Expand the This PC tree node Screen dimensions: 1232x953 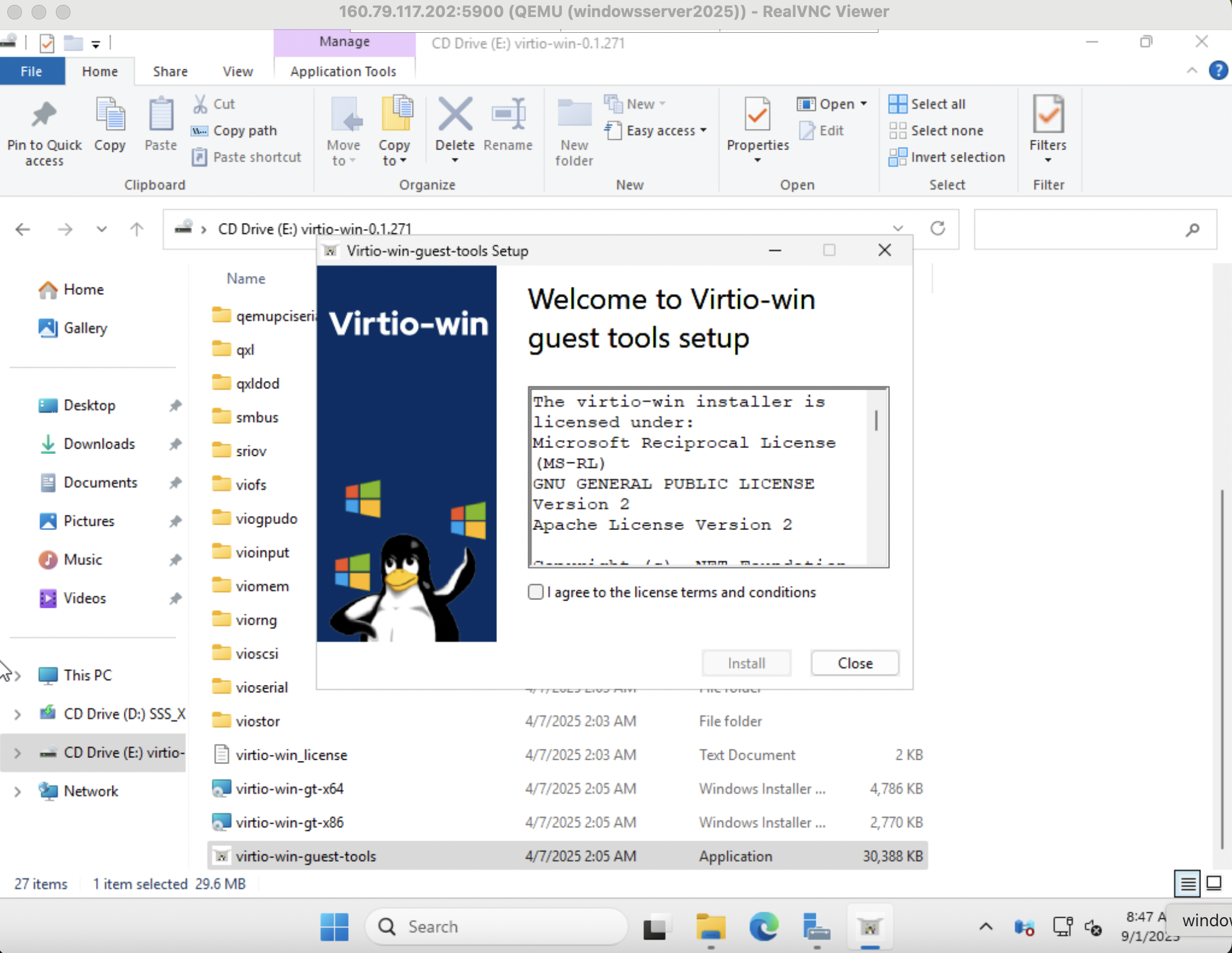click(x=18, y=675)
